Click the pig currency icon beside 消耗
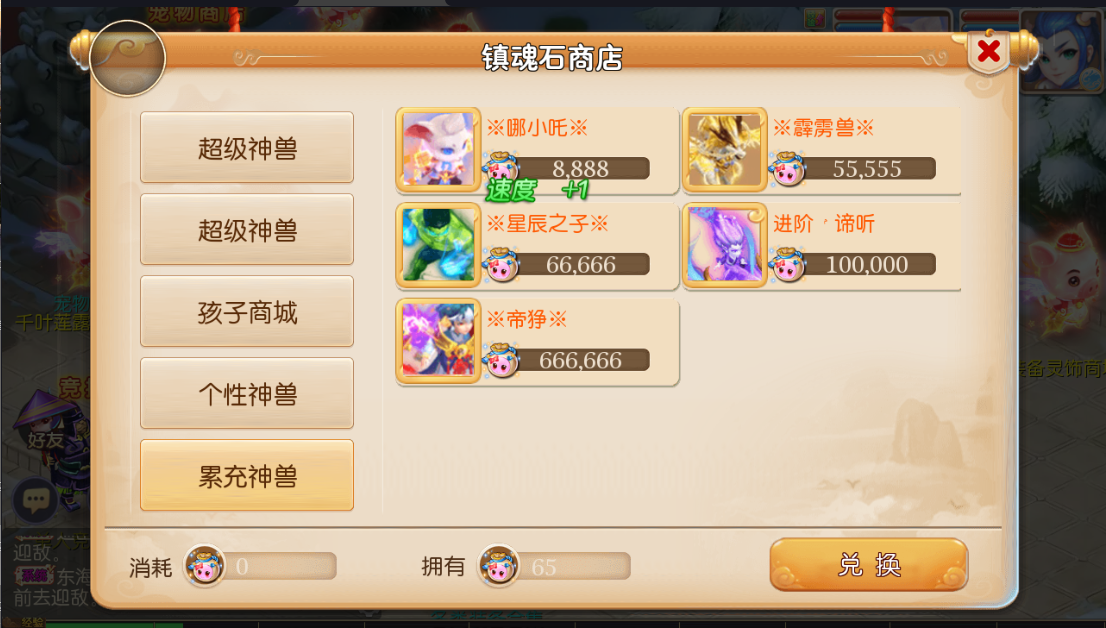Viewport: 1106px width, 628px height. tap(205, 566)
